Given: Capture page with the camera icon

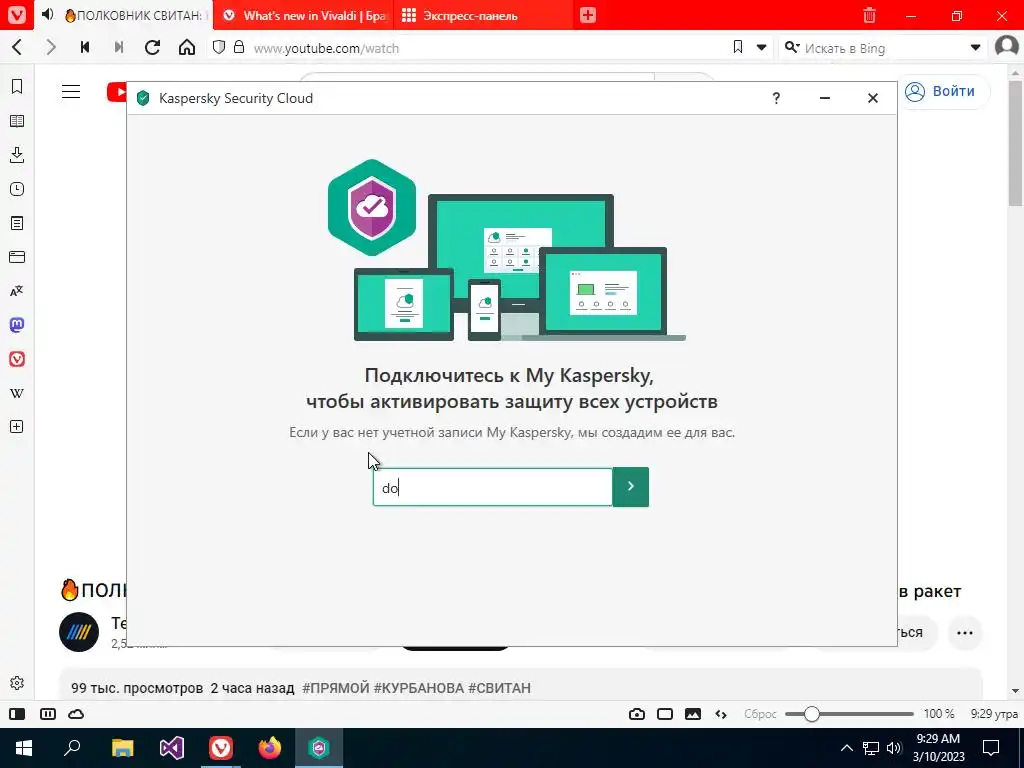Looking at the screenshot, I should click(637, 714).
